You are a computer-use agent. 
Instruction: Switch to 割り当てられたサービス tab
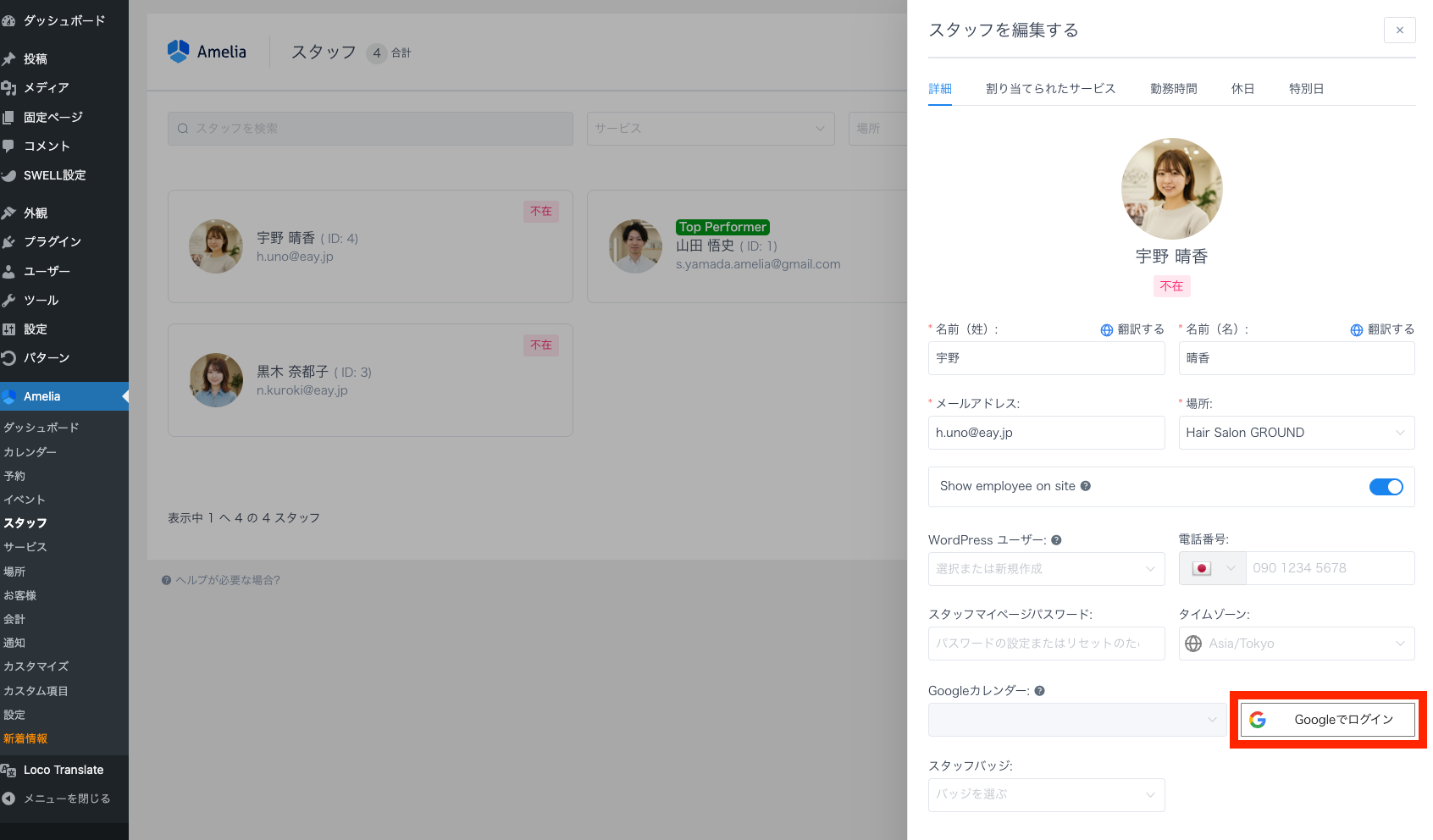(1050, 89)
